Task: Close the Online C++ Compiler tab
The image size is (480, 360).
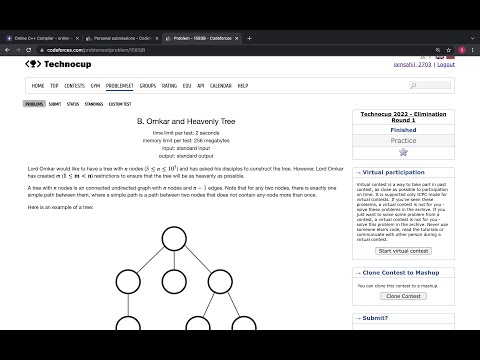Action: tap(77, 38)
